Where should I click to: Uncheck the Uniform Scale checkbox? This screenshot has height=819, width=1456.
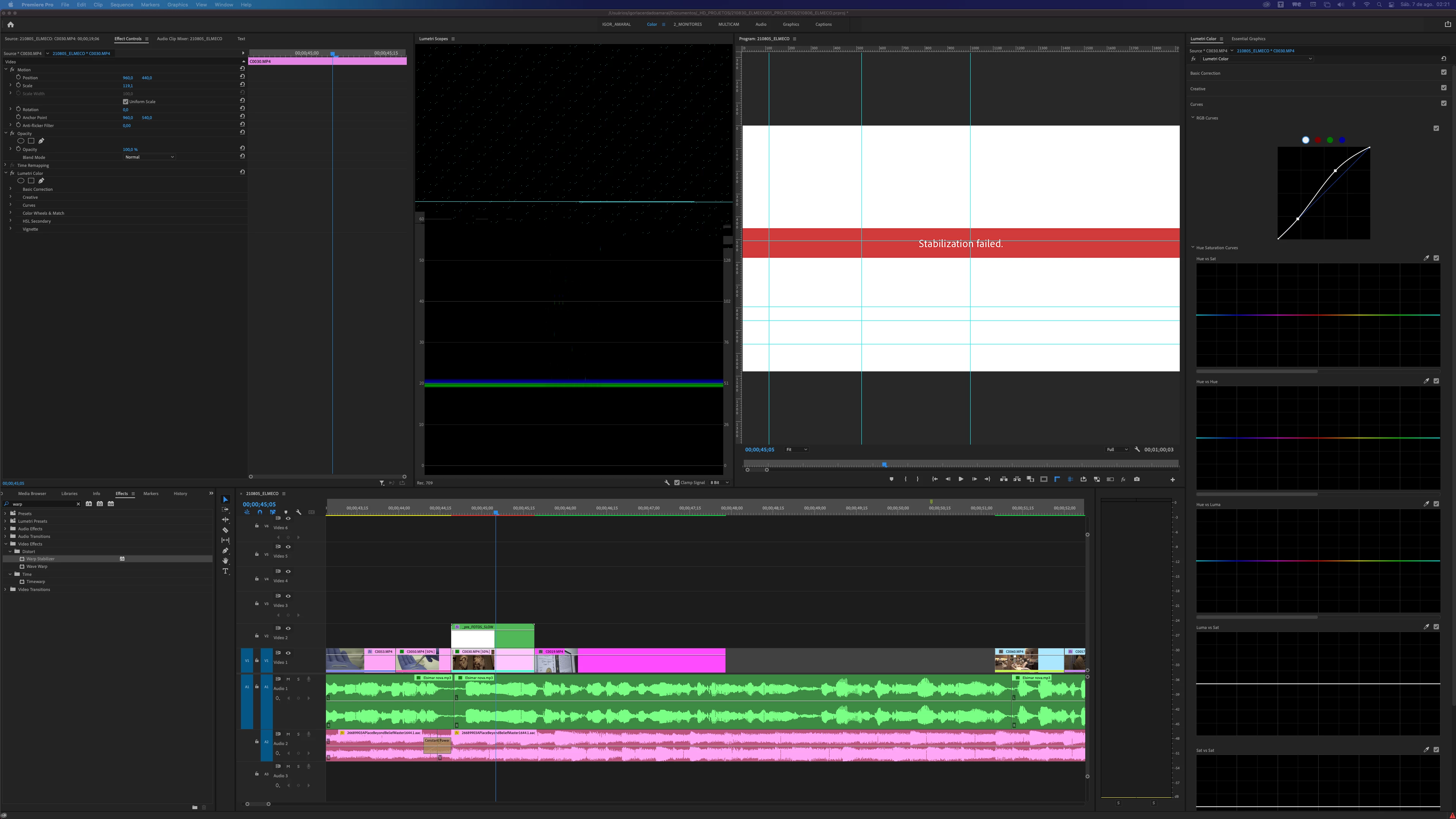(x=126, y=102)
